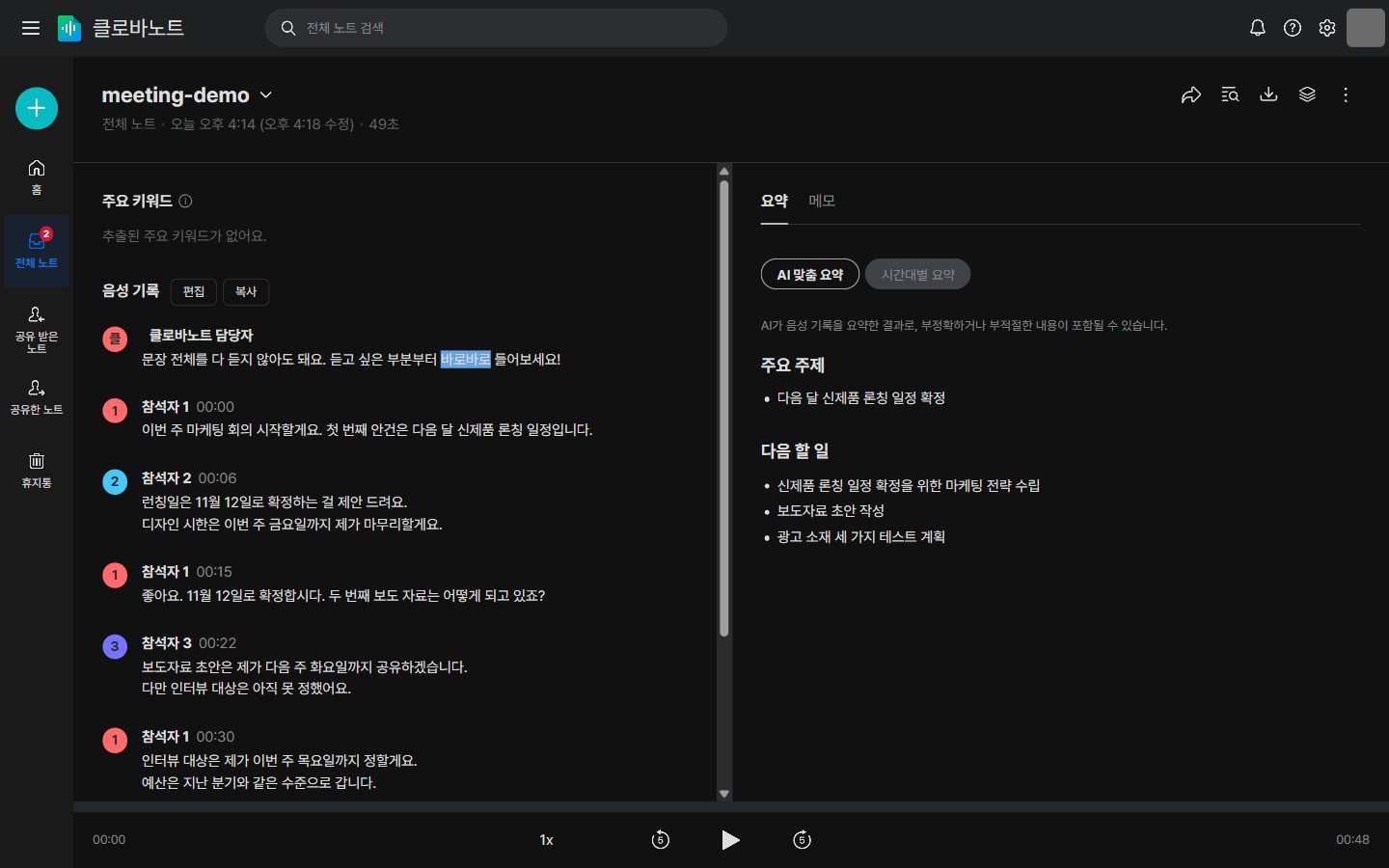Share the note with share arrow icon
This screenshot has height=868, width=1389.
click(x=1191, y=95)
